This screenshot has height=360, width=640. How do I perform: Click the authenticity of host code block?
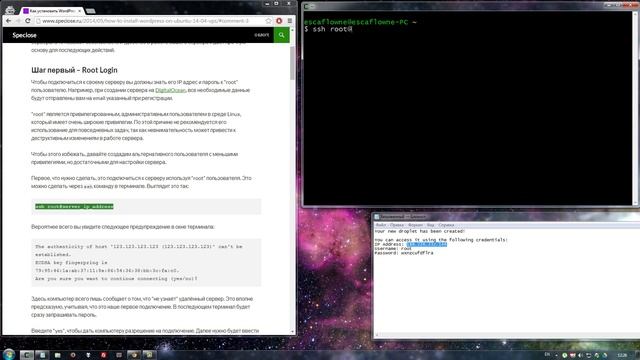coord(146,262)
